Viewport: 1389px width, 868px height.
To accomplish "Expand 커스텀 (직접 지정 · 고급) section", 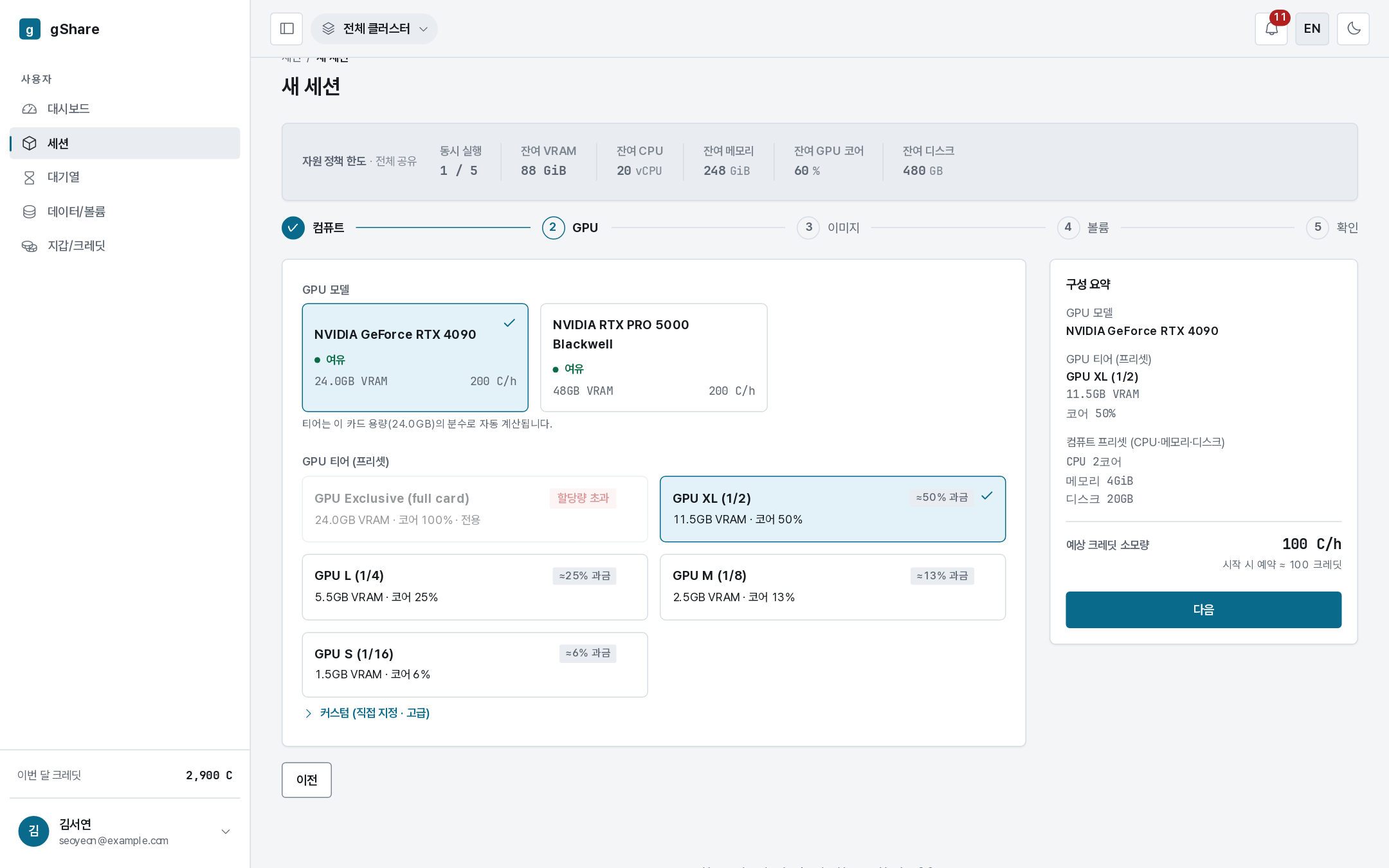I will 367,713.
